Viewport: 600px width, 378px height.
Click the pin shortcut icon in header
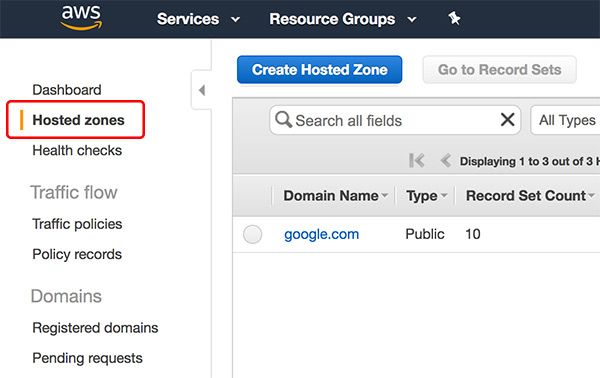pos(454,18)
